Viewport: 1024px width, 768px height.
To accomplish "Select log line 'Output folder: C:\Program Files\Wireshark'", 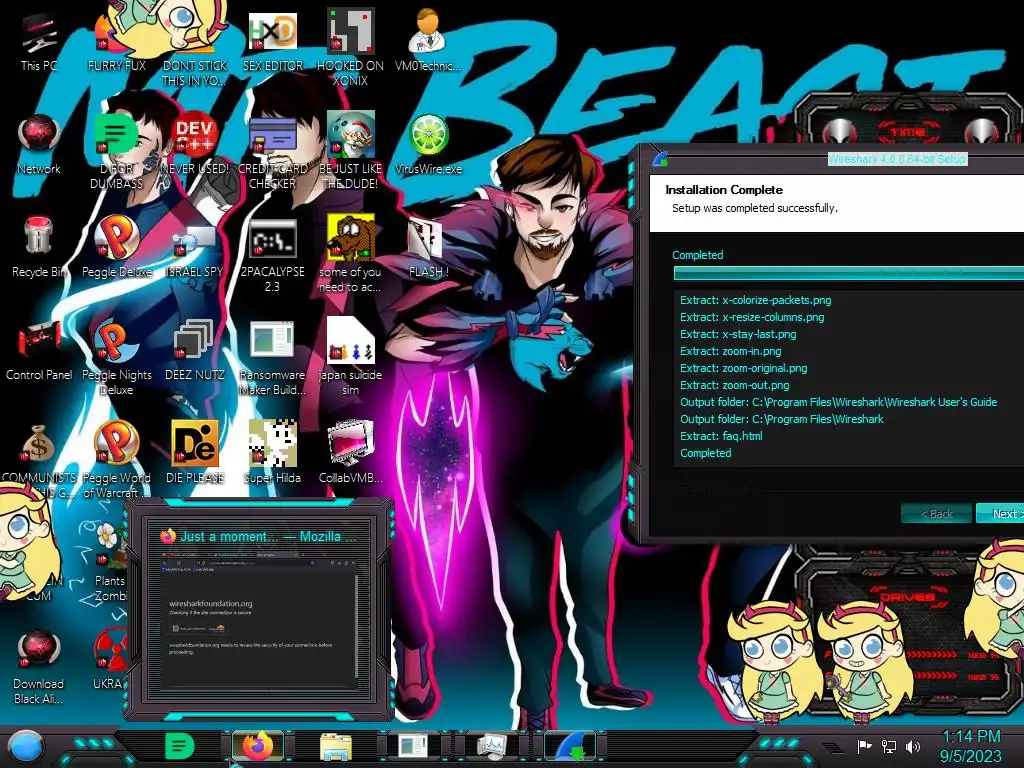I will pos(782,419).
